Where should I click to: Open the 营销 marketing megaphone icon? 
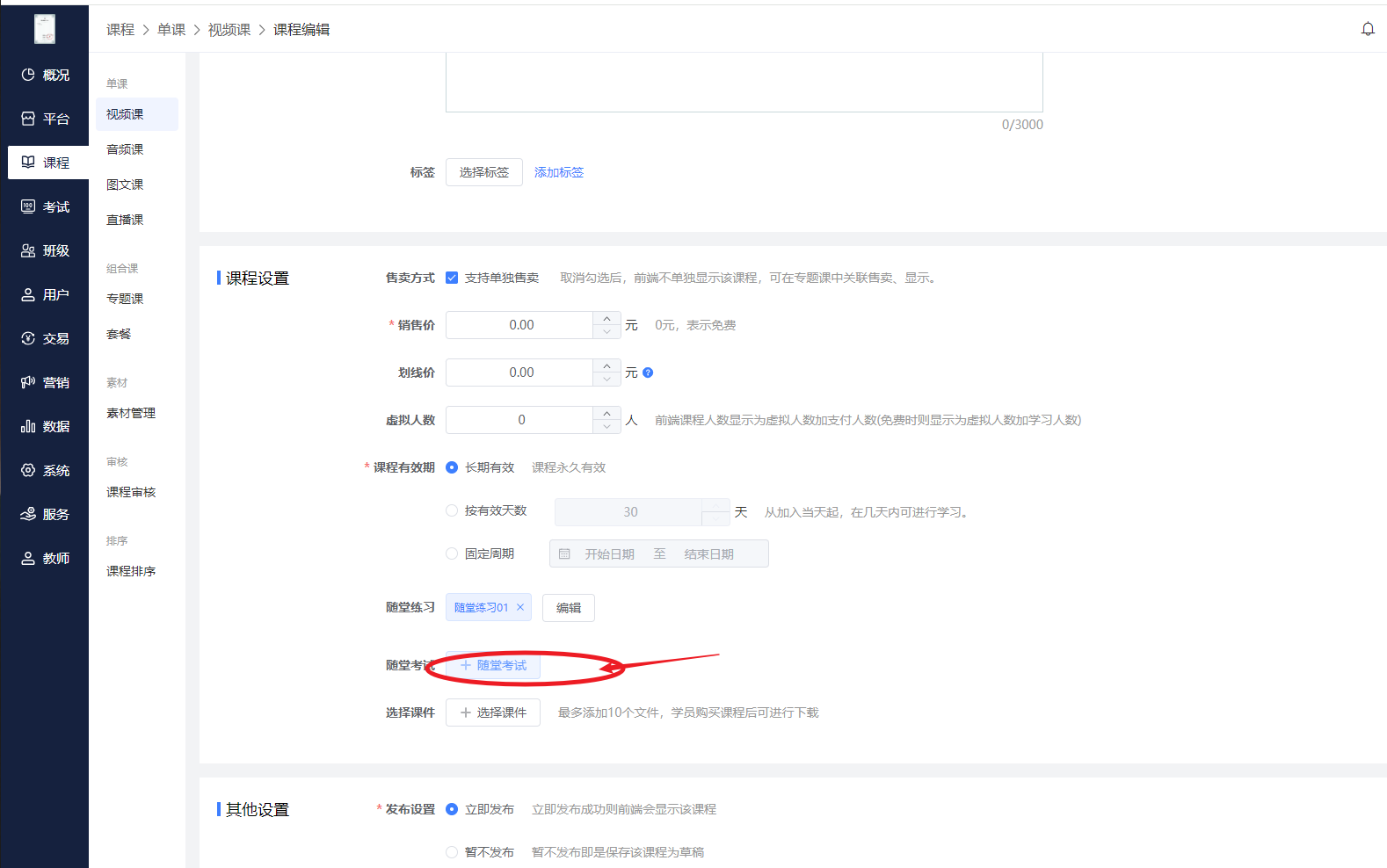point(28,382)
